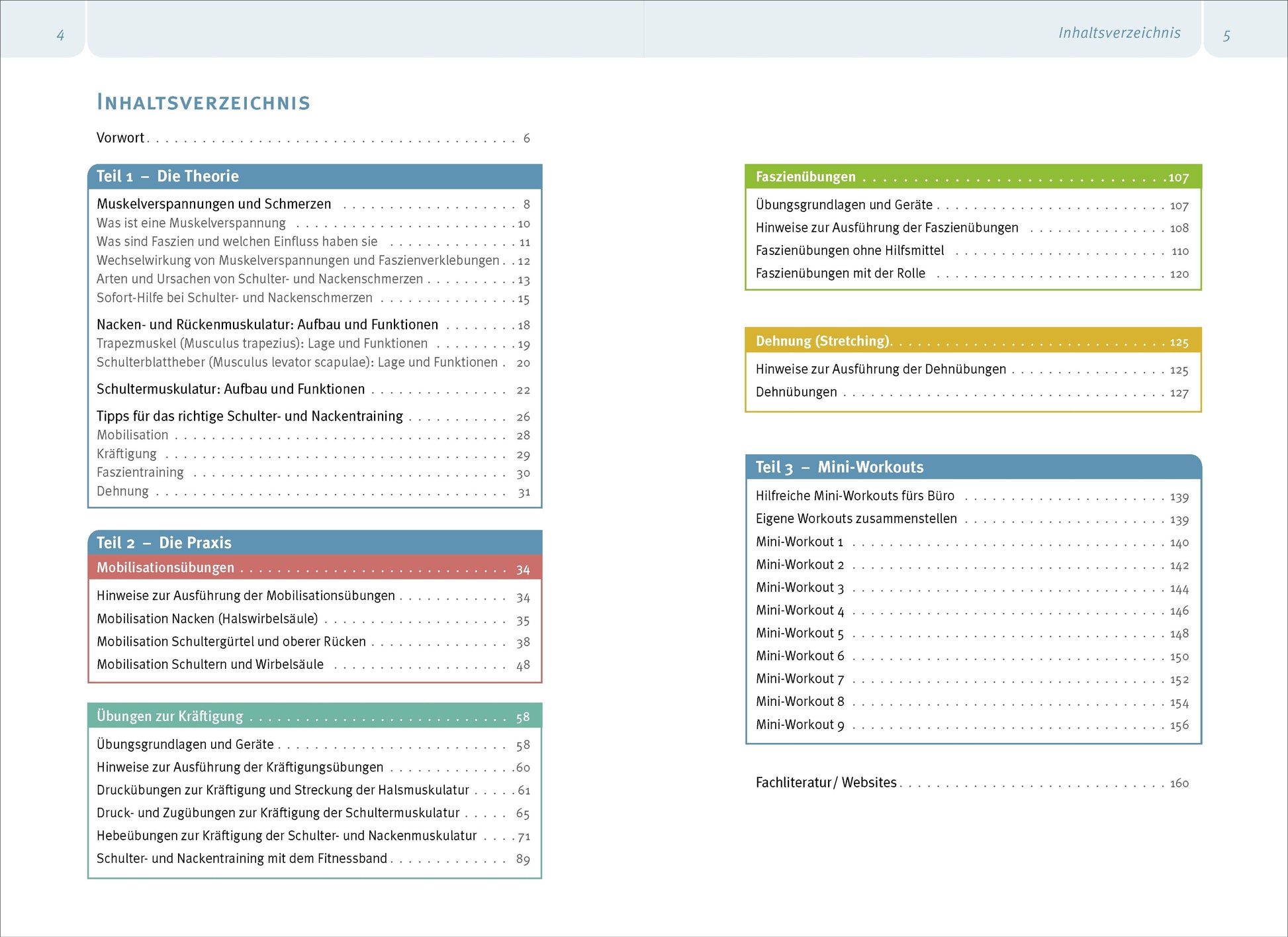
Task: Select the Faszientraining entry
Action: [x=140, y=473]
